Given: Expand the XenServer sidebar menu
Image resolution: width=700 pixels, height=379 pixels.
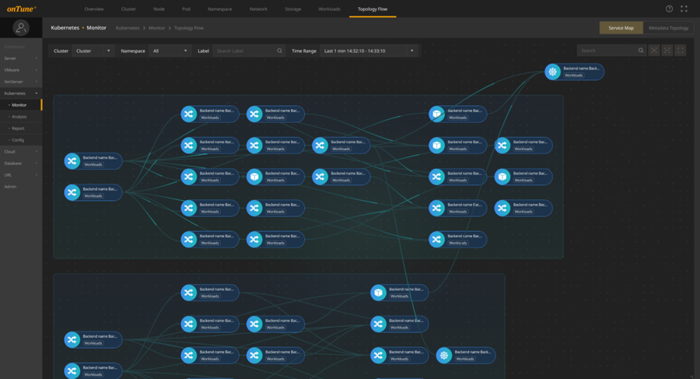Looking at the screenshot, I should (21, 82).
